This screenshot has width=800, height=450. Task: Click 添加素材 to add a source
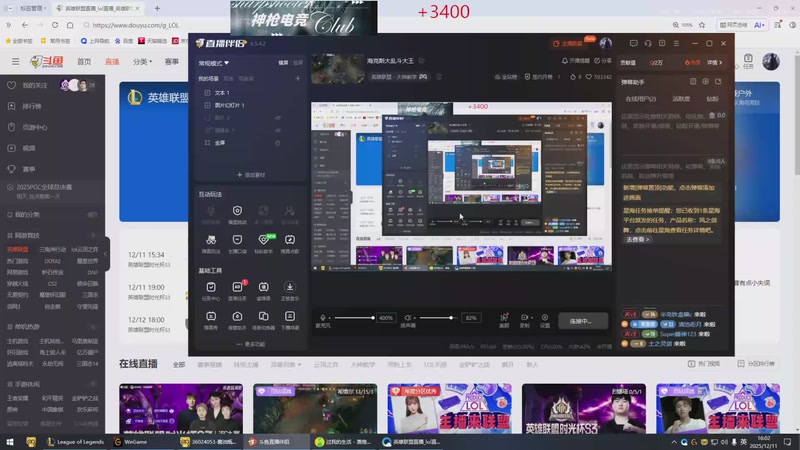pos(251,175)
